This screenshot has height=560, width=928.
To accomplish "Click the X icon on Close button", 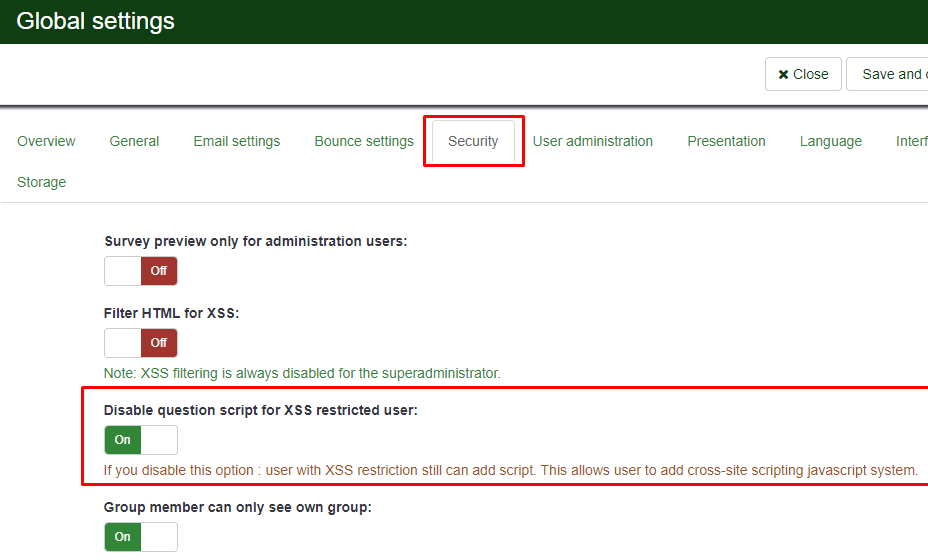I will point(784,74).
